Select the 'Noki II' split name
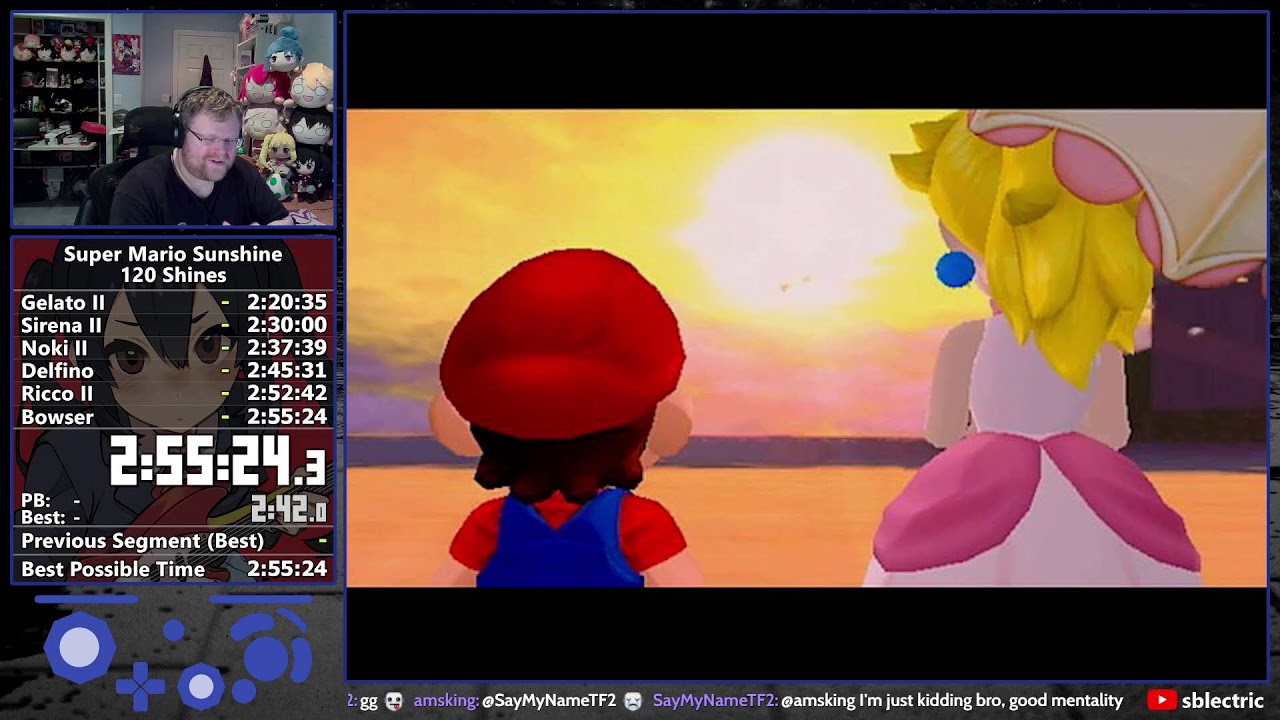This screenshot has height=720, width=1280. (54, 348)
